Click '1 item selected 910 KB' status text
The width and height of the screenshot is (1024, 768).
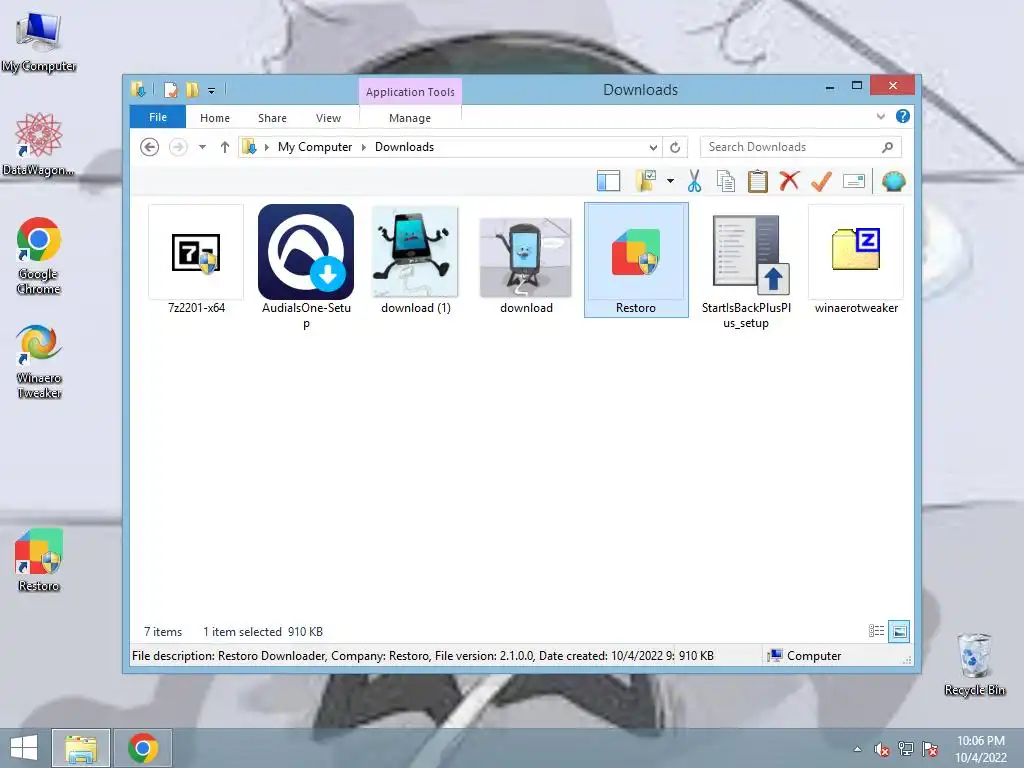pos(263,632)
